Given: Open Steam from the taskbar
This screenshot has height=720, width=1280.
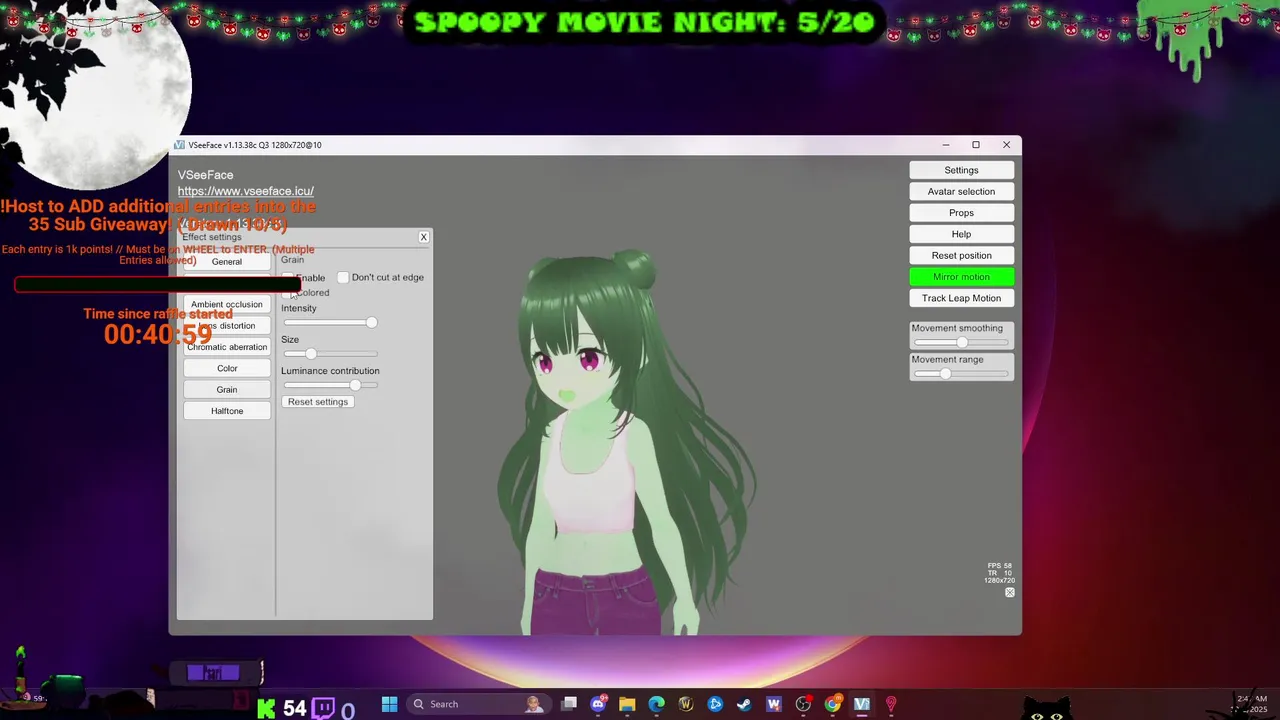Looking at the screenshot, I should (744, 704).
